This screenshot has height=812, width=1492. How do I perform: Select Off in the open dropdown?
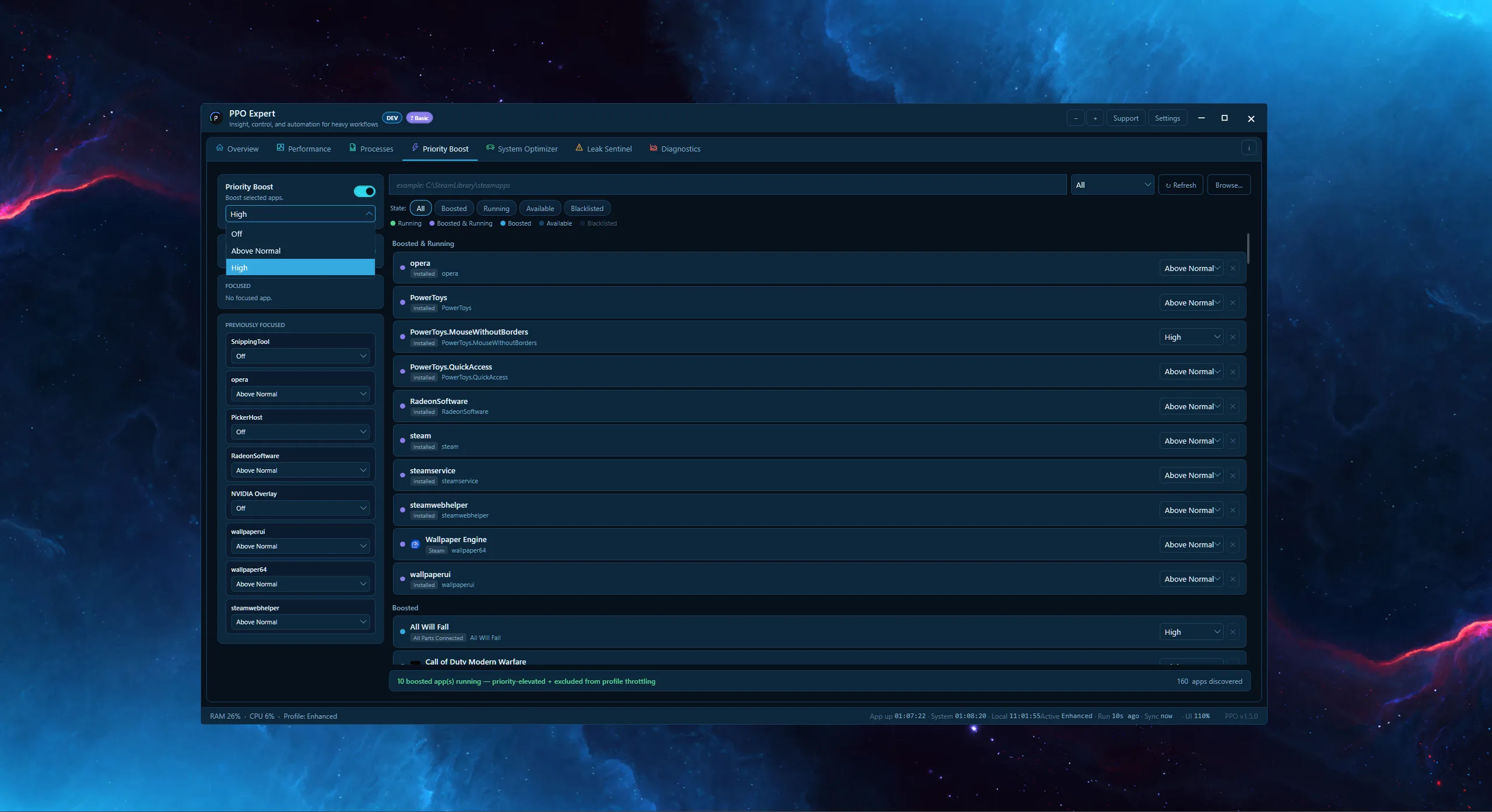pyautogui.click(x=300, y=234)
